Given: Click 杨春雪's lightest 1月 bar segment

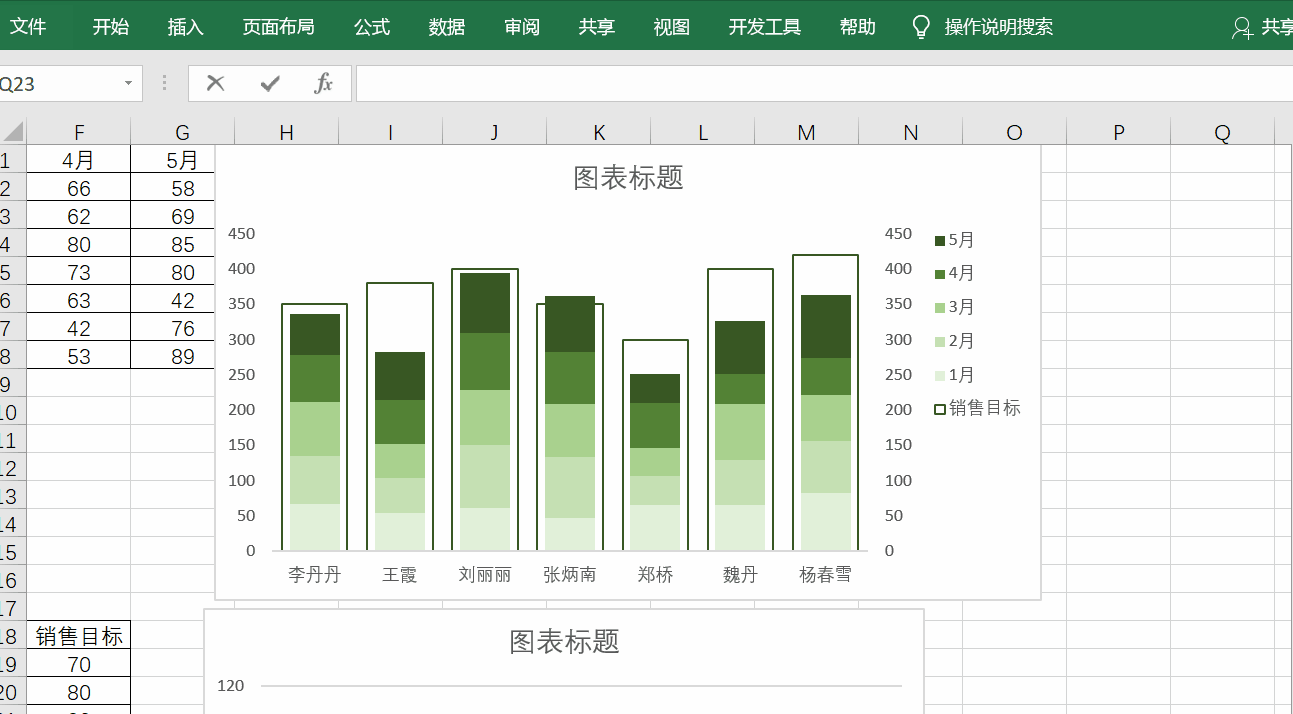Looking at the screenshot, I should click(826, 521).
